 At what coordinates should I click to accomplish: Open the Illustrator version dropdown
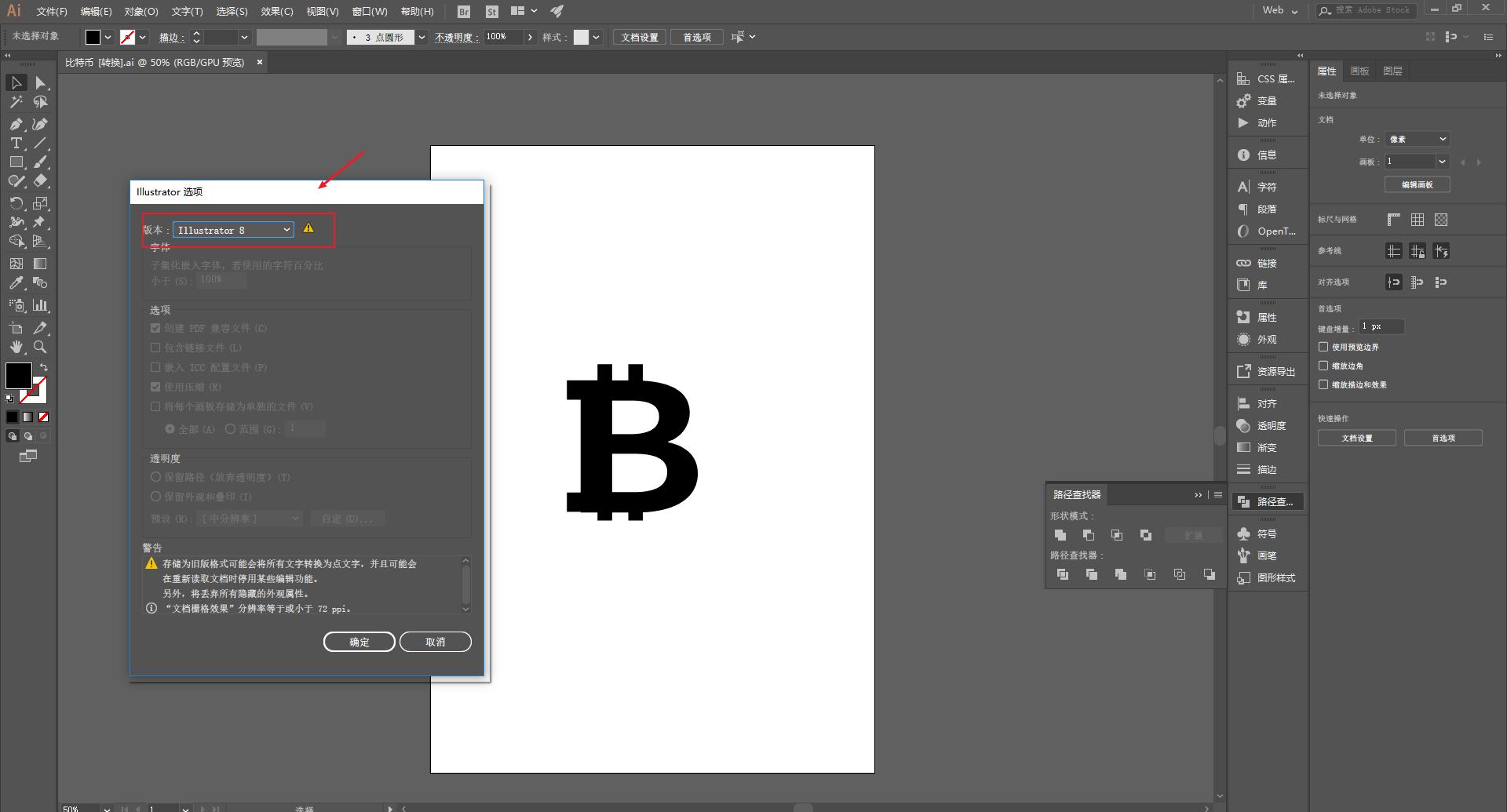point(233,230)
